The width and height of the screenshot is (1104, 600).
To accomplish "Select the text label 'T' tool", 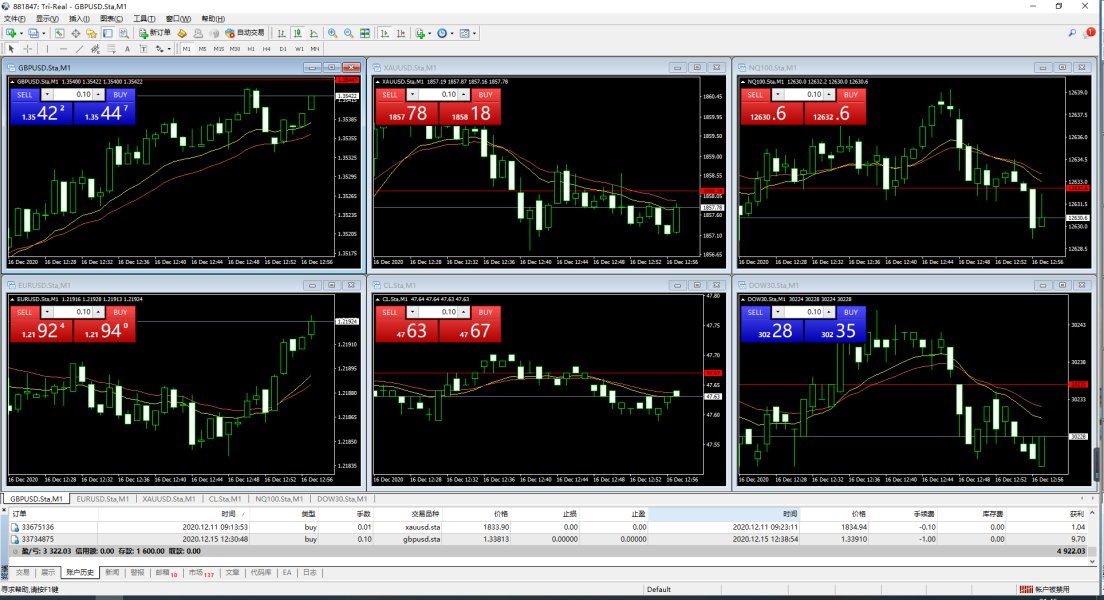I will pyautogui.click(x=143, y=49).
